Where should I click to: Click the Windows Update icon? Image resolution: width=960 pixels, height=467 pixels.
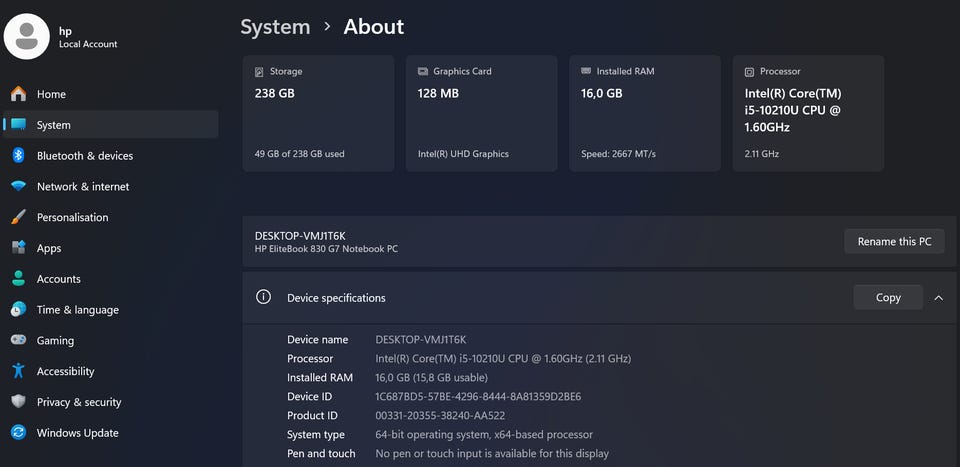[18, 433]
